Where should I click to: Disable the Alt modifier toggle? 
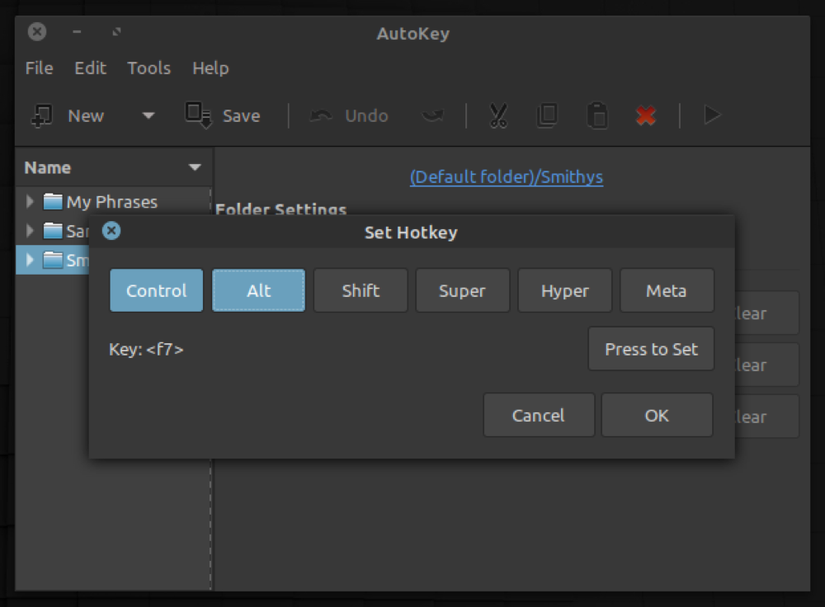point(258,290)
